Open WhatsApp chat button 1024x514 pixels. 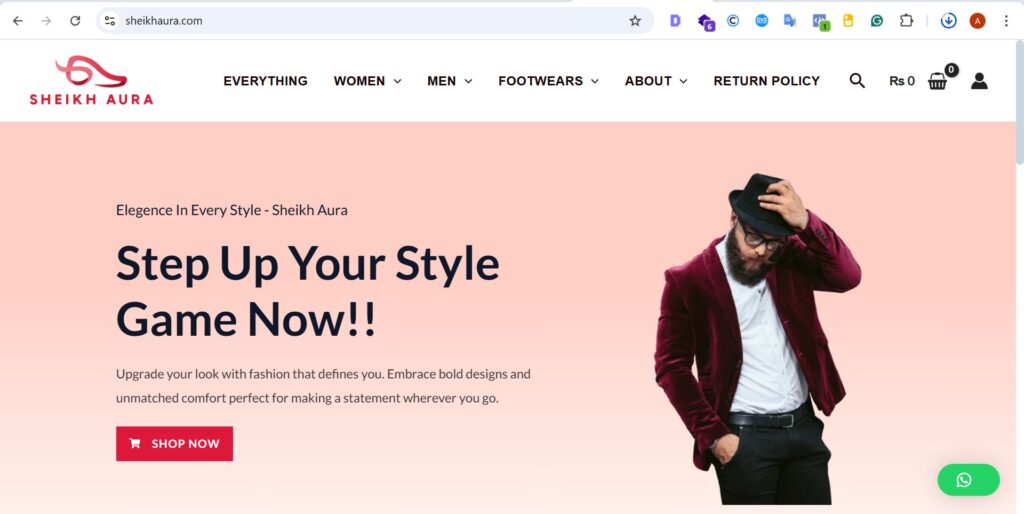pos(968,480)
